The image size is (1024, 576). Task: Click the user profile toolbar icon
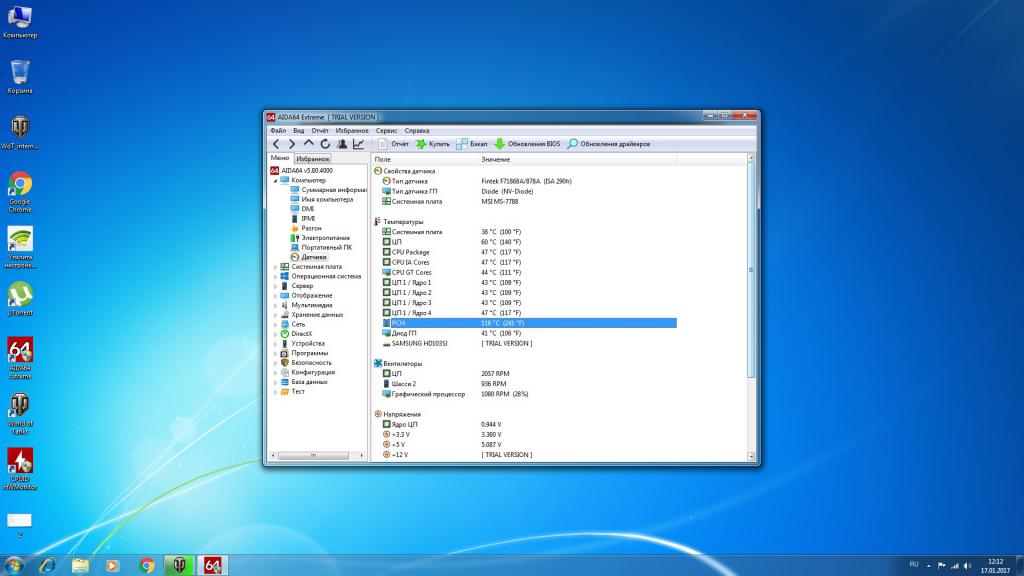(x=342, y=144)
